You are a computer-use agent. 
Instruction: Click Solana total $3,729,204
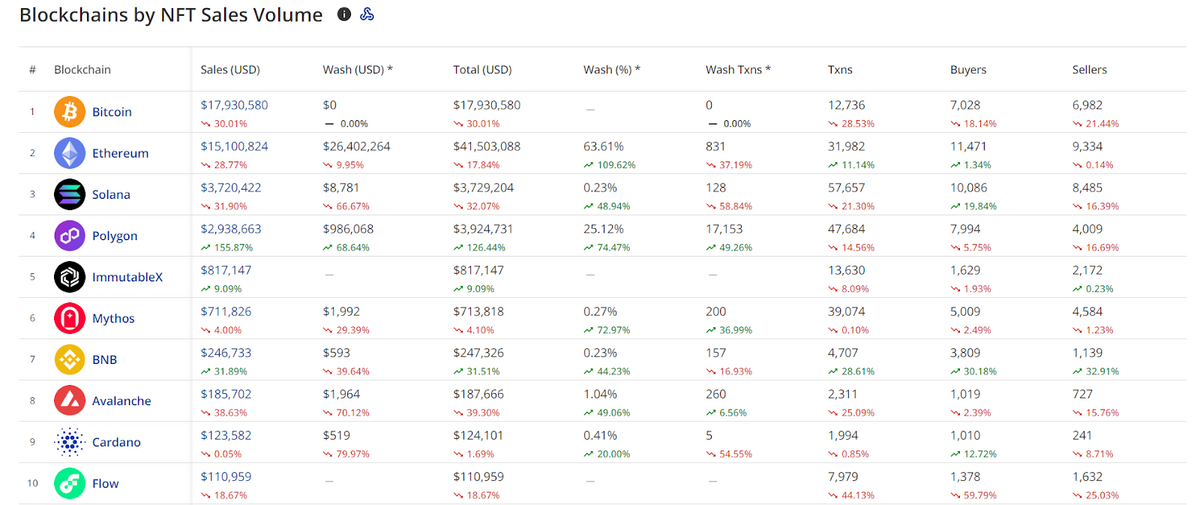pyautogui.click(x=483, y=187)
